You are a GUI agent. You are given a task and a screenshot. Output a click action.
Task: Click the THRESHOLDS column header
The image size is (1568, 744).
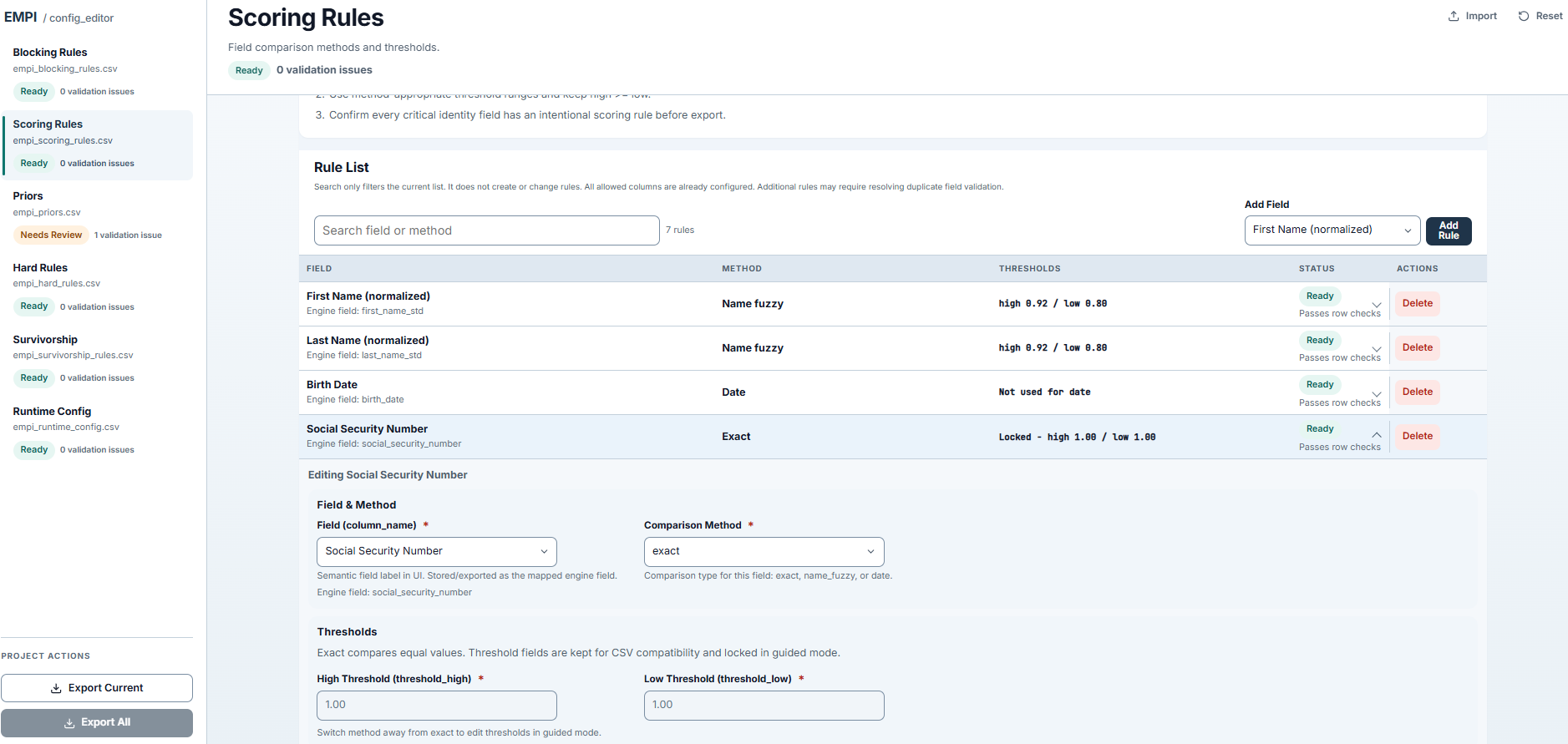coord(1029,269)
